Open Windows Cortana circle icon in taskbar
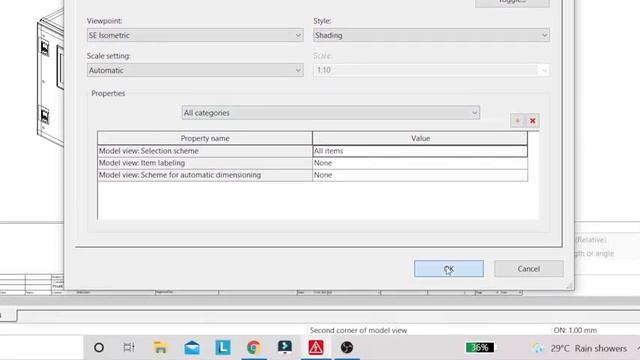Viewport: 640px width, 360px height. click(x=99, y=348)
